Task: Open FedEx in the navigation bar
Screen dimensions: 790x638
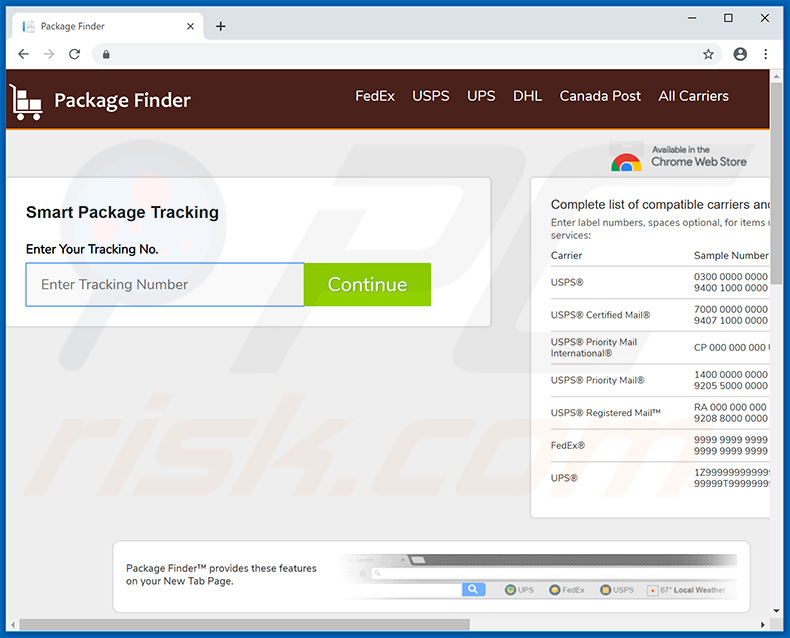Action: tap(375, 96)
